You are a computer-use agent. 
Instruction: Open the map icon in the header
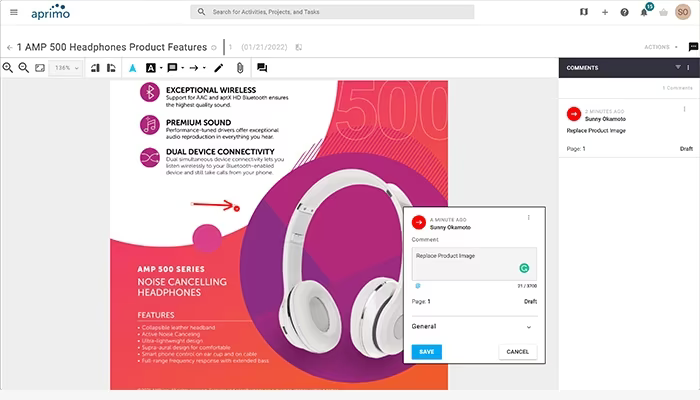click(x=583, y=12)
